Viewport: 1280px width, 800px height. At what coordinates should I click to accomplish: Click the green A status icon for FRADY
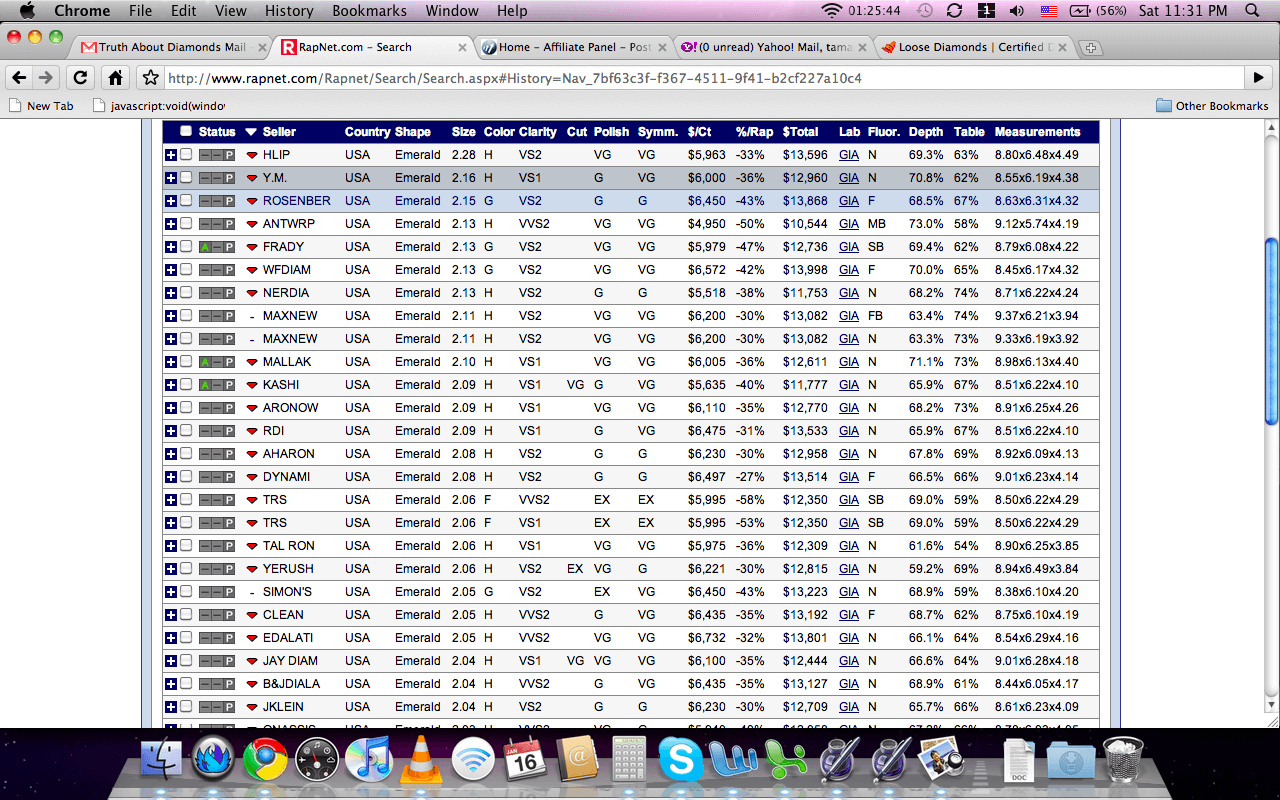point(205,247)
